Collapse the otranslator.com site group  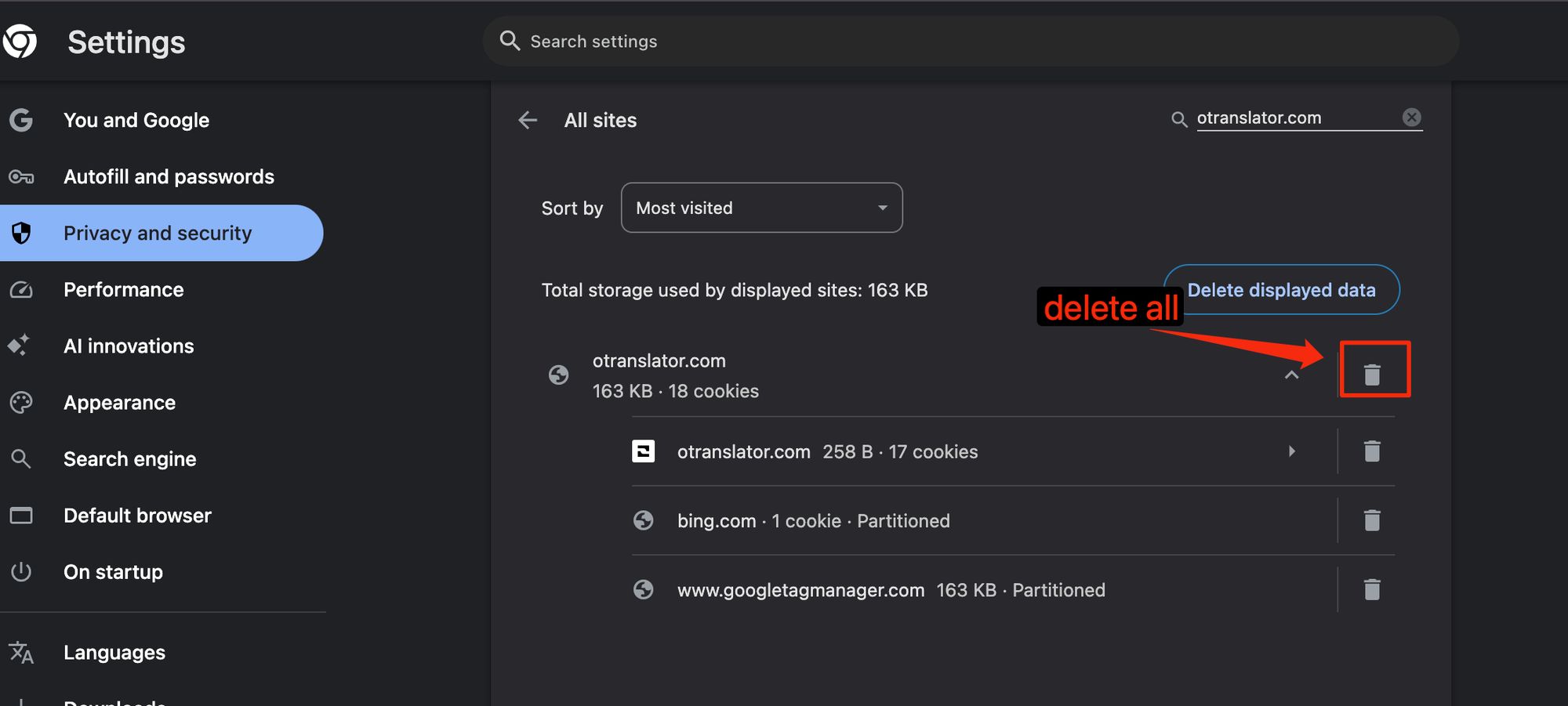point(1292,375)
